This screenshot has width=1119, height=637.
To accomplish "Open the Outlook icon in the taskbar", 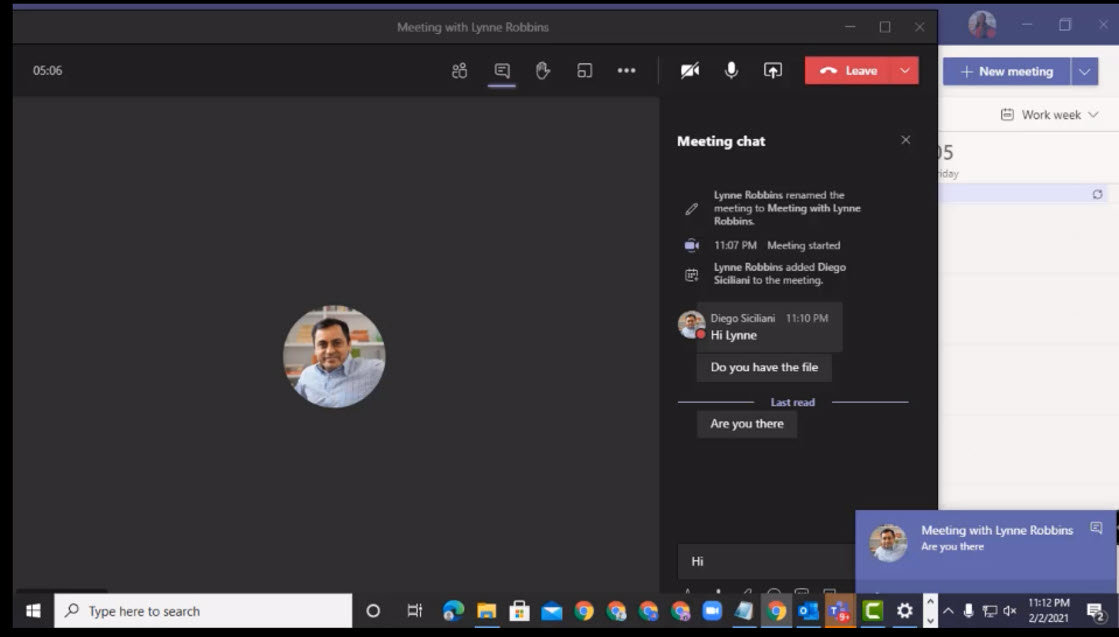I will [808, 611].
